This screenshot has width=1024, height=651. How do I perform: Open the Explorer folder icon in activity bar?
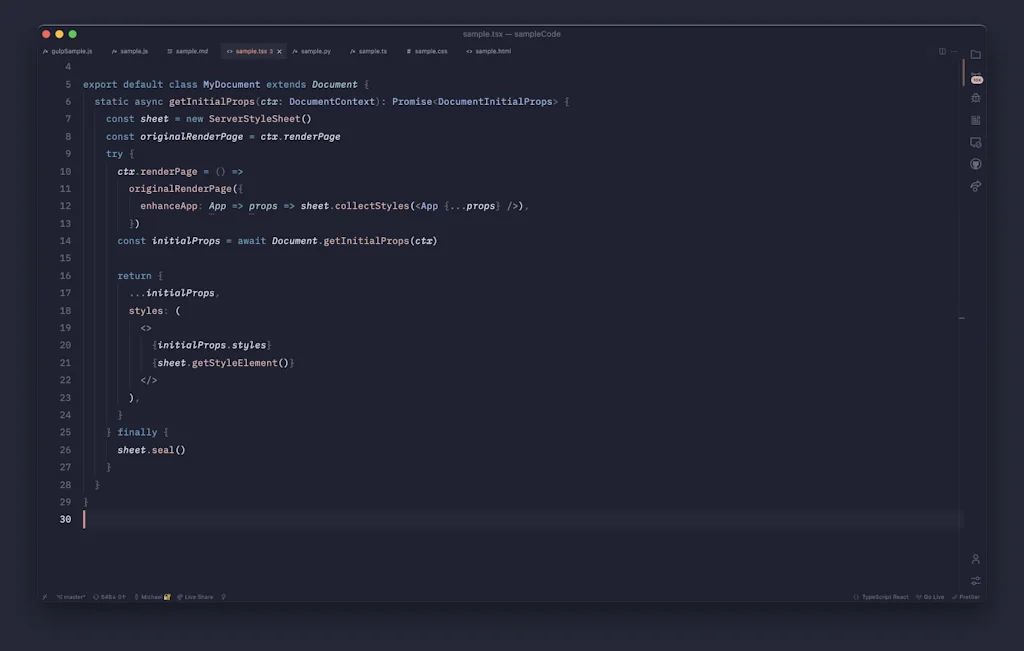[976, 54]
